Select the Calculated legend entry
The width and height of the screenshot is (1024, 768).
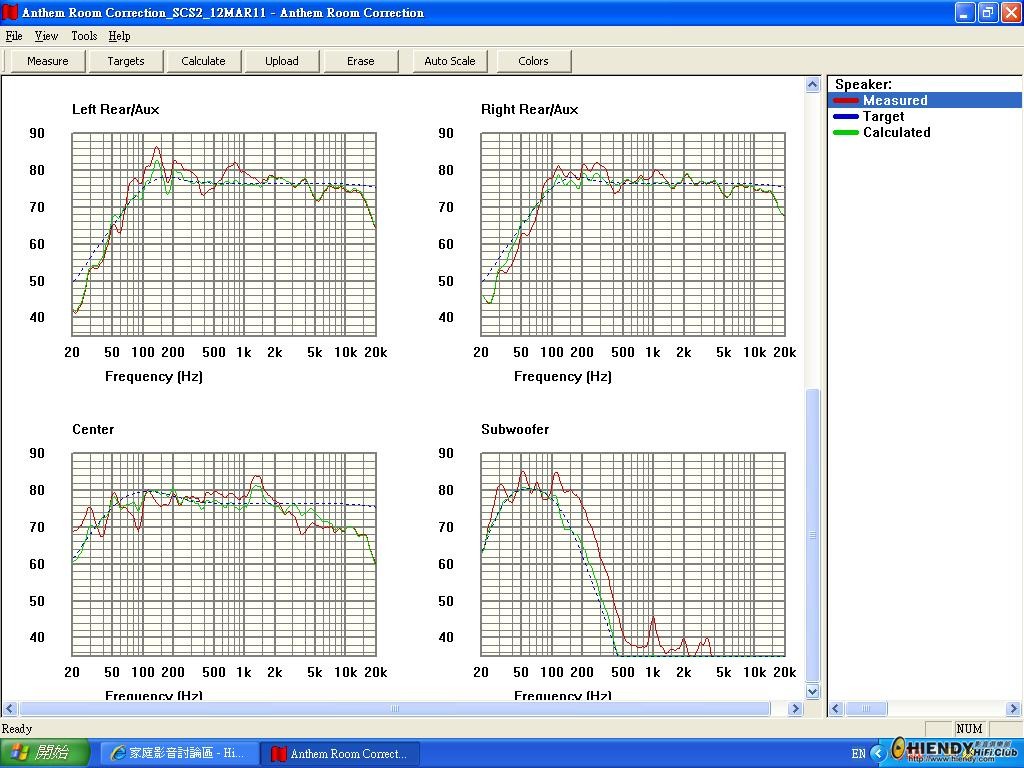click(x=925, y=132)
